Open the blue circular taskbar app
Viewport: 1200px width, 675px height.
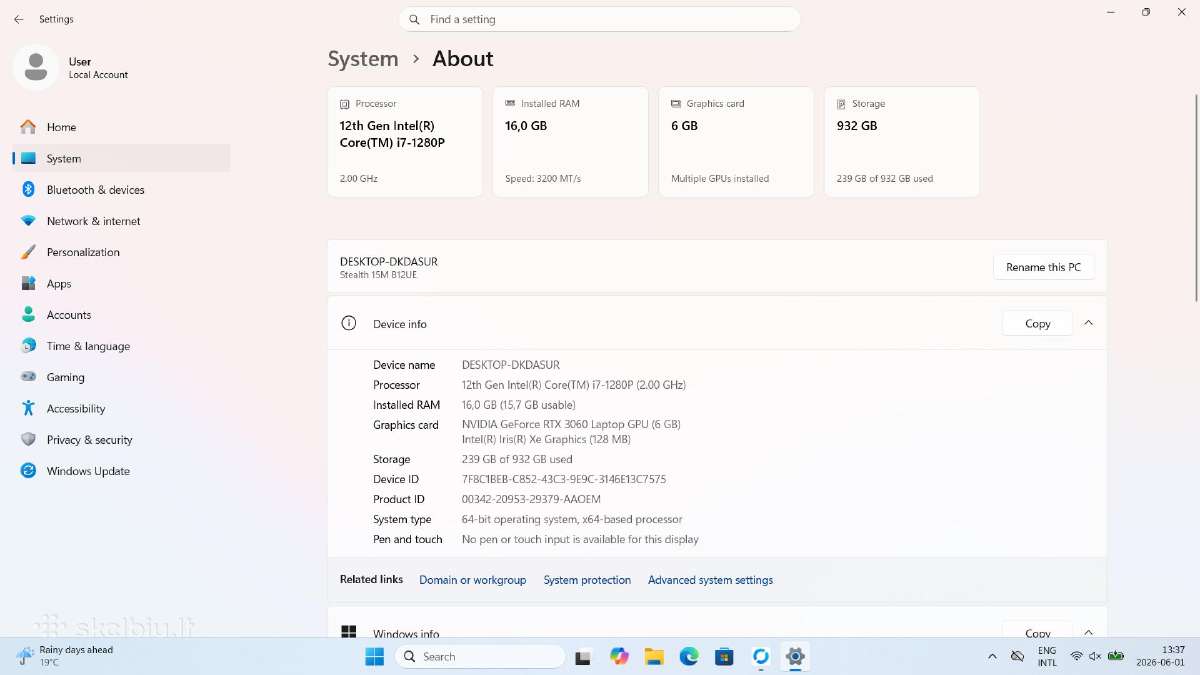760,656
